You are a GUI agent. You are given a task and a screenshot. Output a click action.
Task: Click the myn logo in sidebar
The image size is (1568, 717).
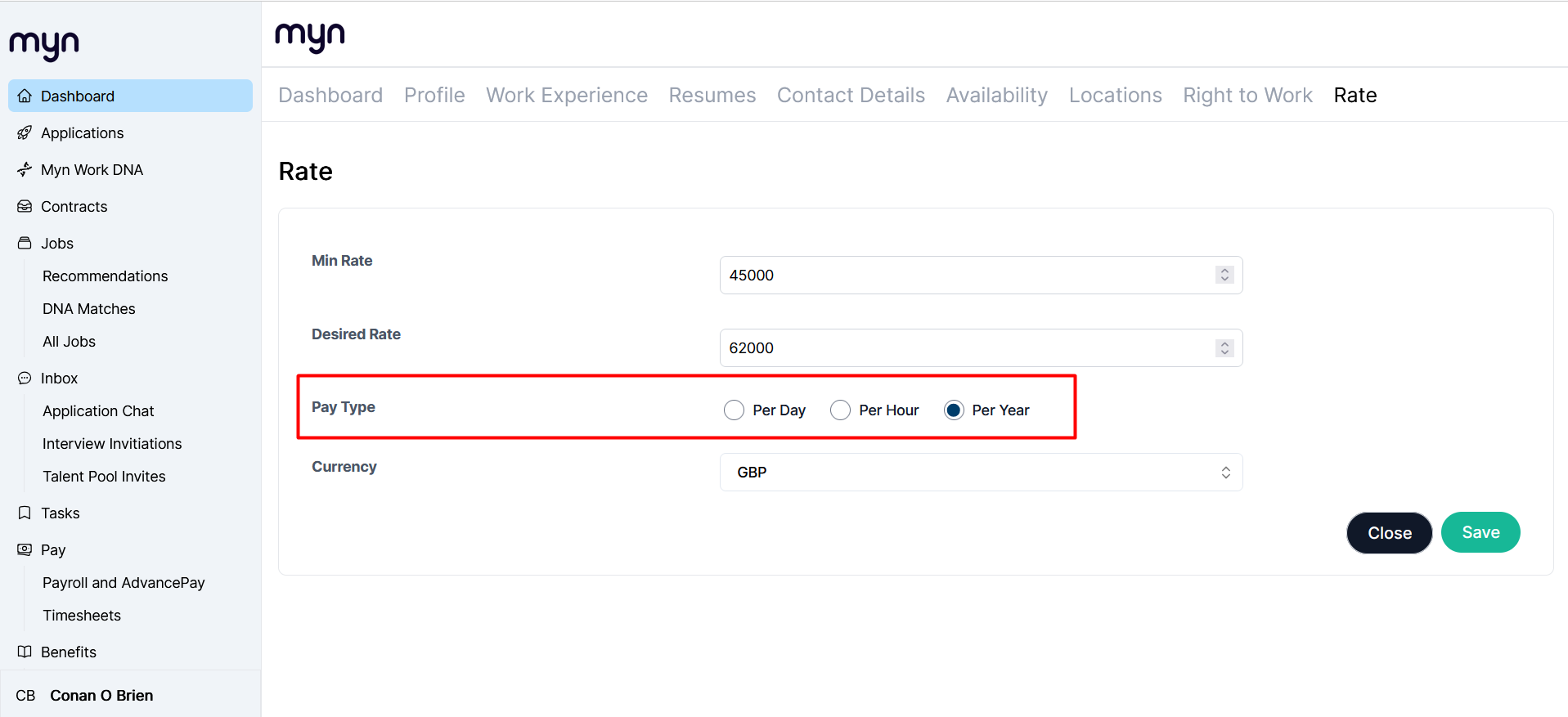tap(44, 45)
